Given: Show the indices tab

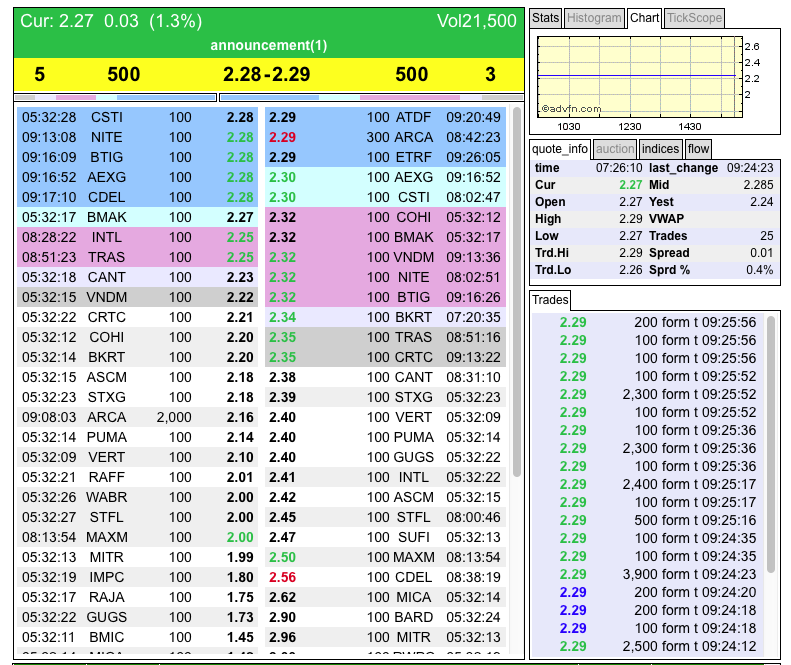Looking at the screenshot, I should pyautogui.click(x=660, y=149).
